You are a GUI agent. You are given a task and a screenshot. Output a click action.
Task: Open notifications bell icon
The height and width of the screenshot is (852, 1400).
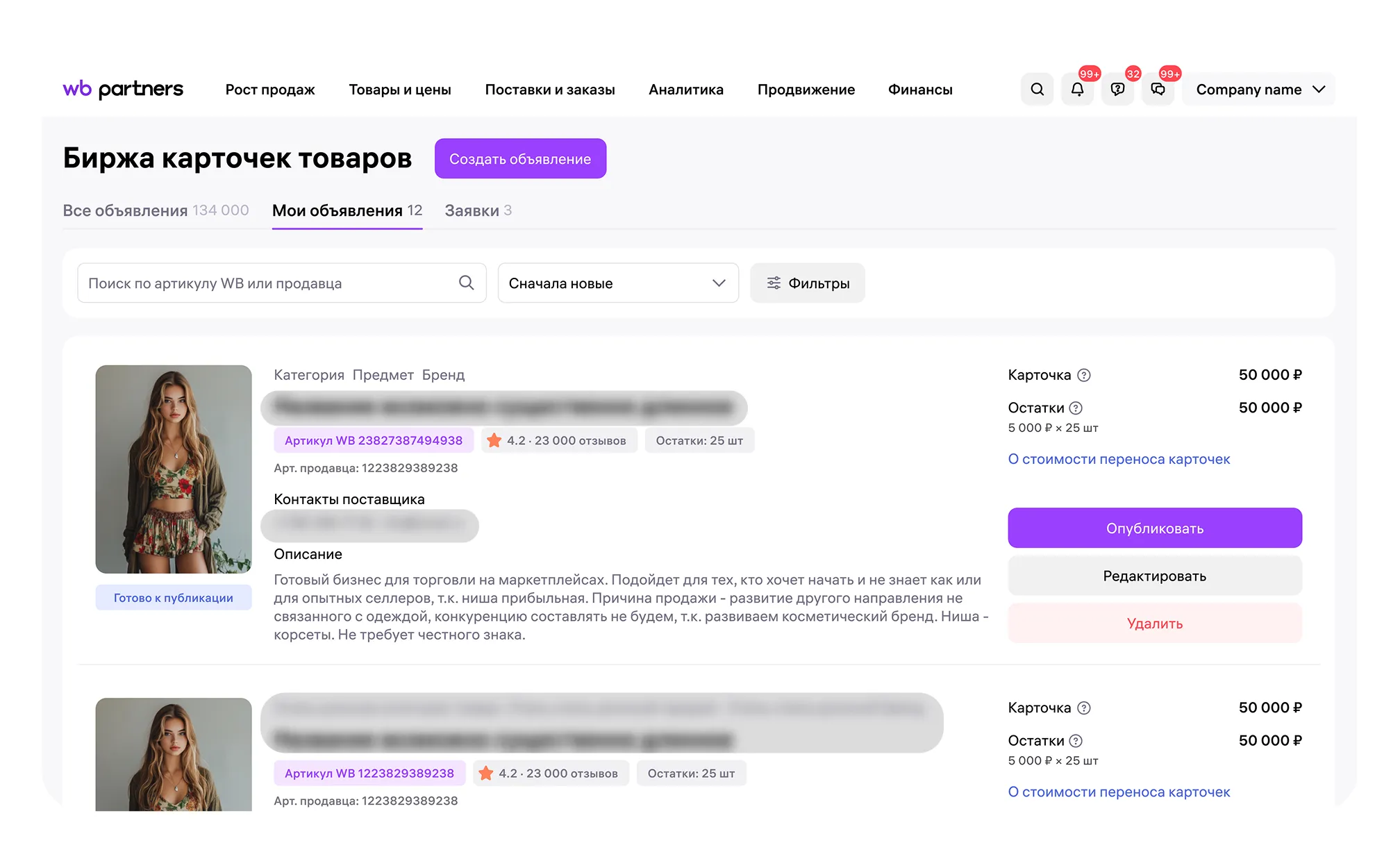[x=1077, y=89]
